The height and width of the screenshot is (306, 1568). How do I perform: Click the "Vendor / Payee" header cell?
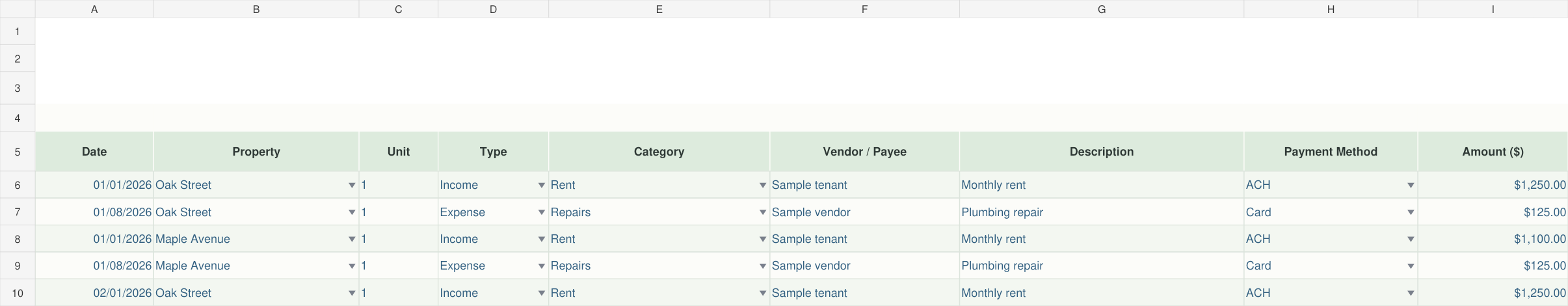[865, 152]
